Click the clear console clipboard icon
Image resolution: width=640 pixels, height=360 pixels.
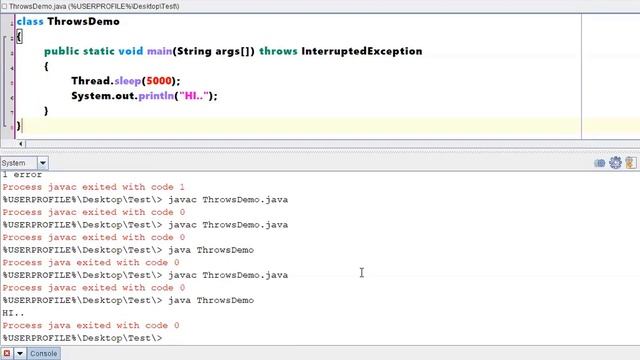pyautogui.click(x=631, y=162)
